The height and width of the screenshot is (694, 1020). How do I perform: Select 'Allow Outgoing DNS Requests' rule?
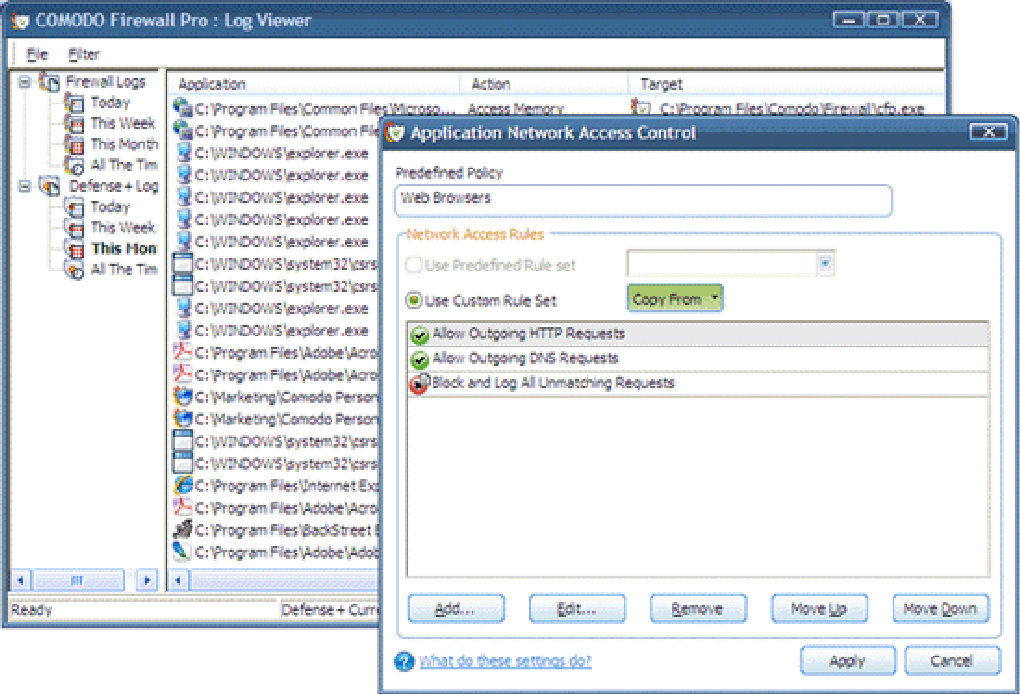tap(697, 358)
